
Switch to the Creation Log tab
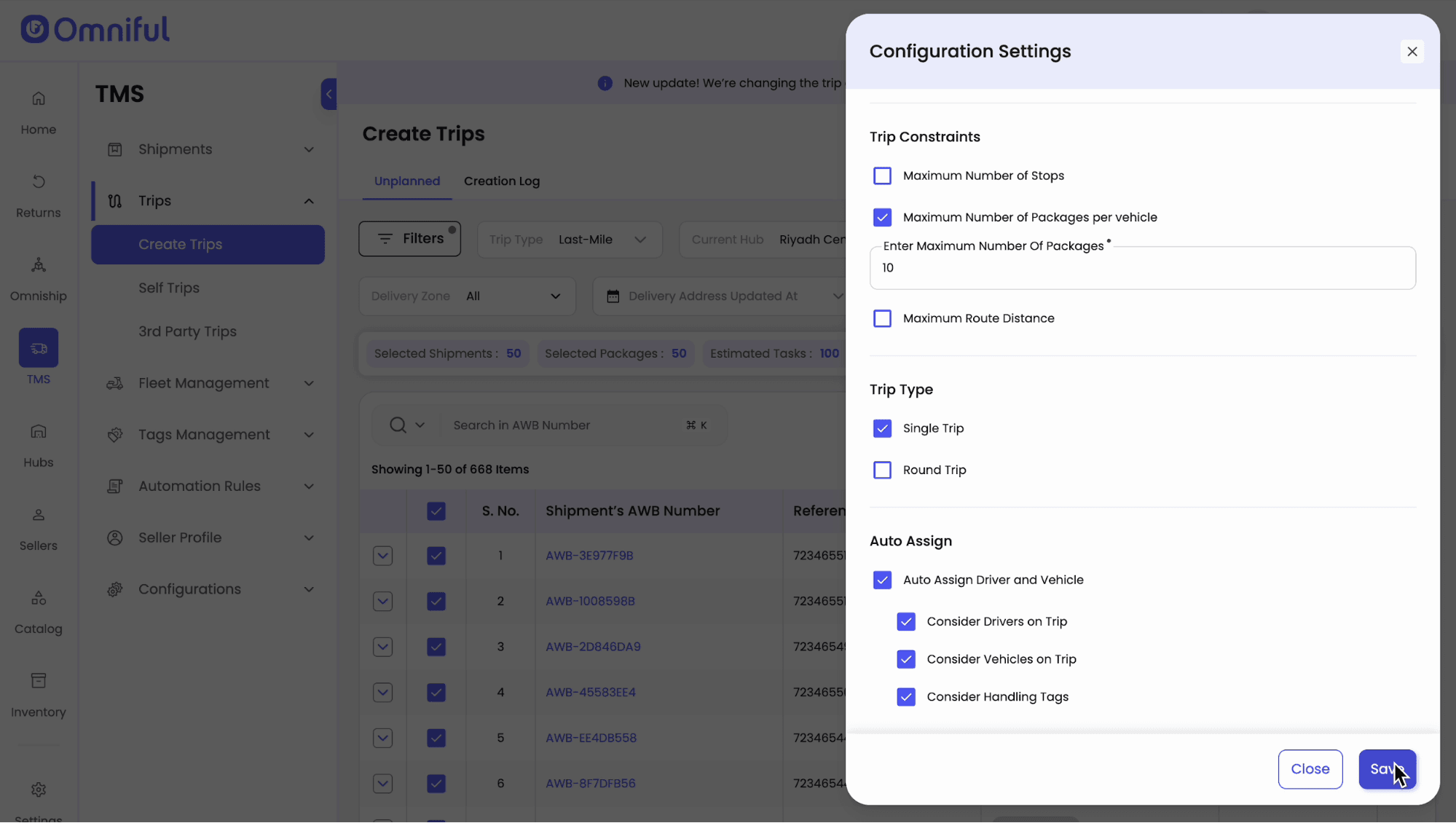coord(501,181)
